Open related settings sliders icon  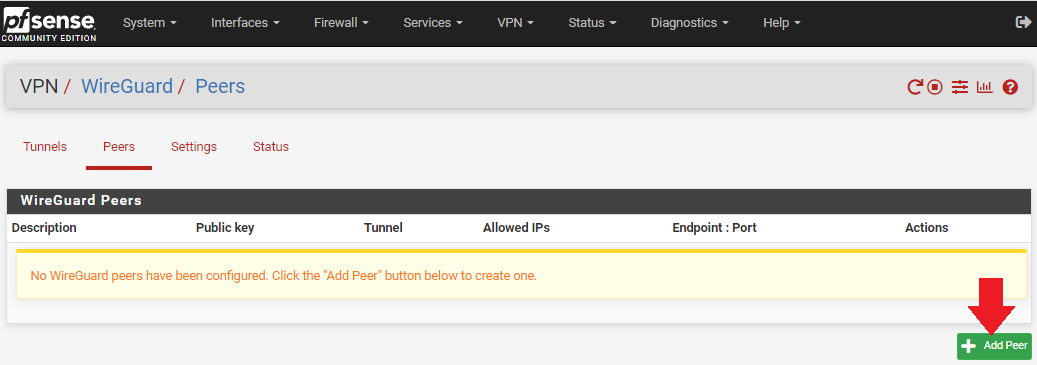(x=960, y=87)
